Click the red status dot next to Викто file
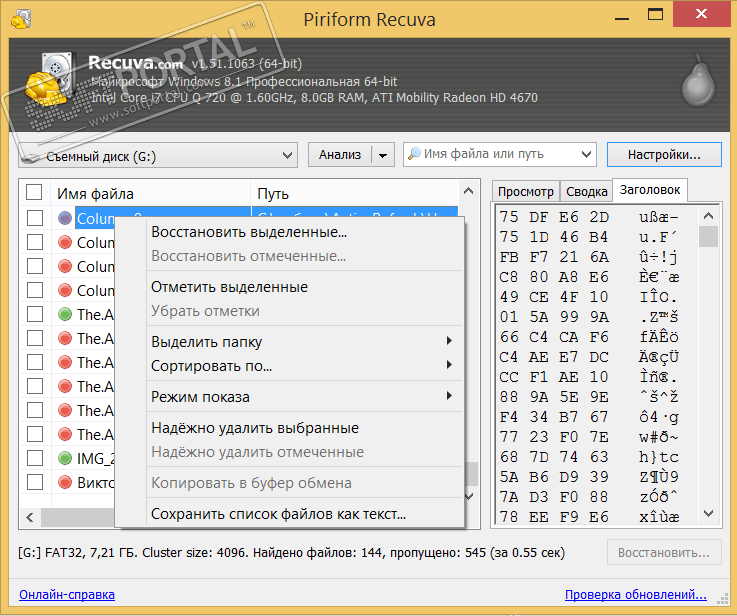737x616 pixels. point(65,482)
